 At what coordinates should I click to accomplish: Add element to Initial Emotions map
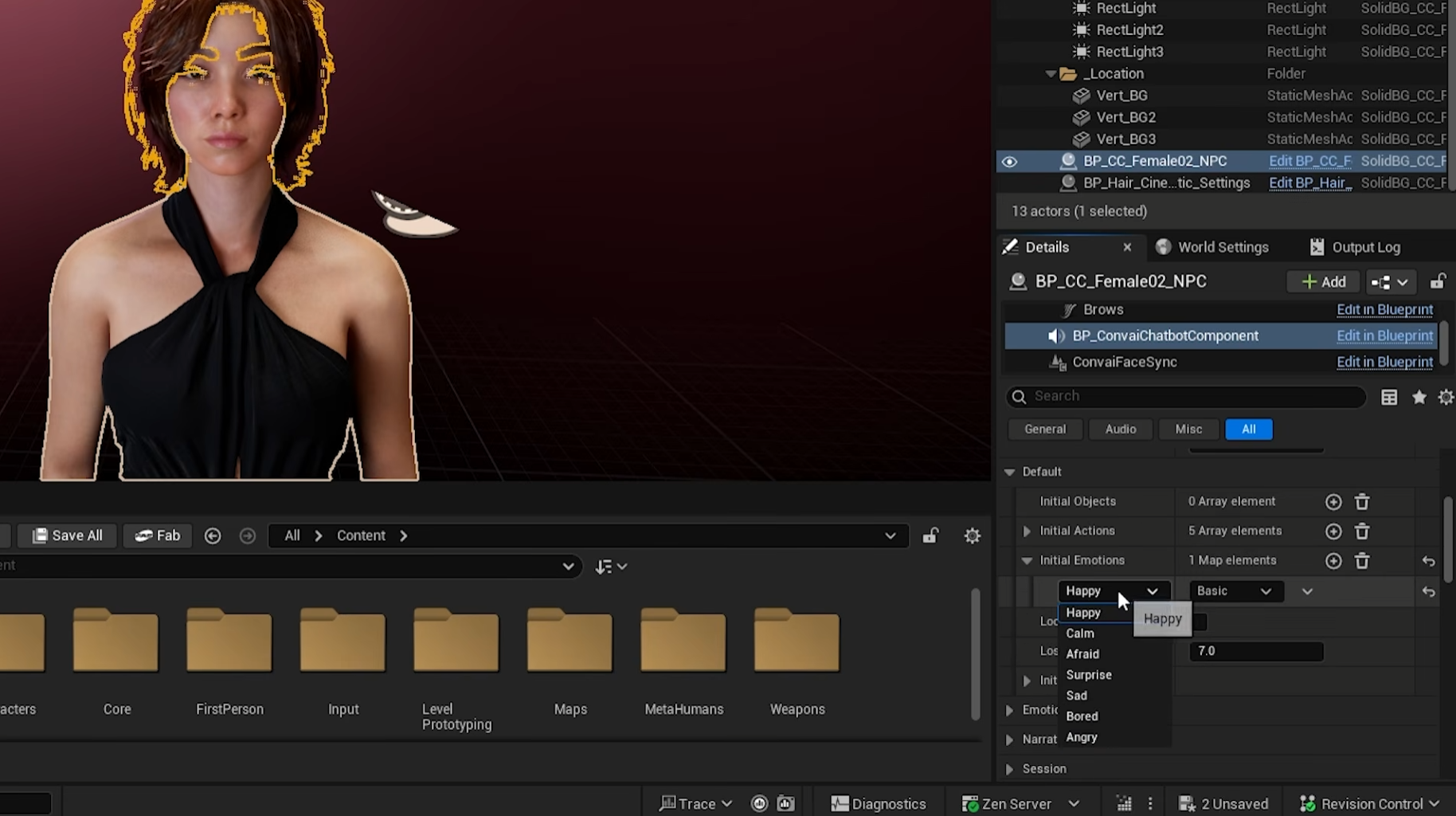pos(1333,561)
